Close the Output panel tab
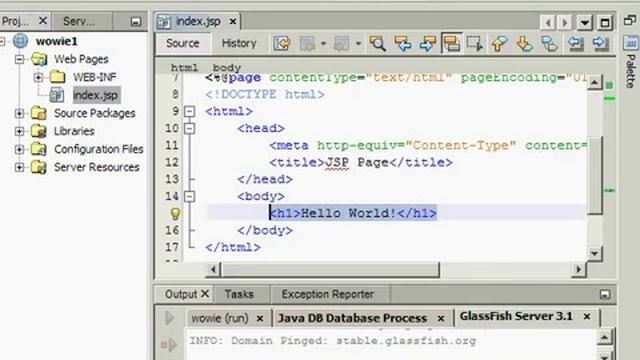The width and height of the screenshot is (640, 360). 205,293
